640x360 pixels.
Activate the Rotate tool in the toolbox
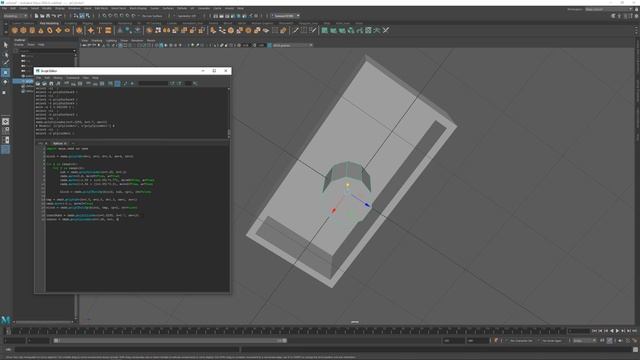pos(5,82)
